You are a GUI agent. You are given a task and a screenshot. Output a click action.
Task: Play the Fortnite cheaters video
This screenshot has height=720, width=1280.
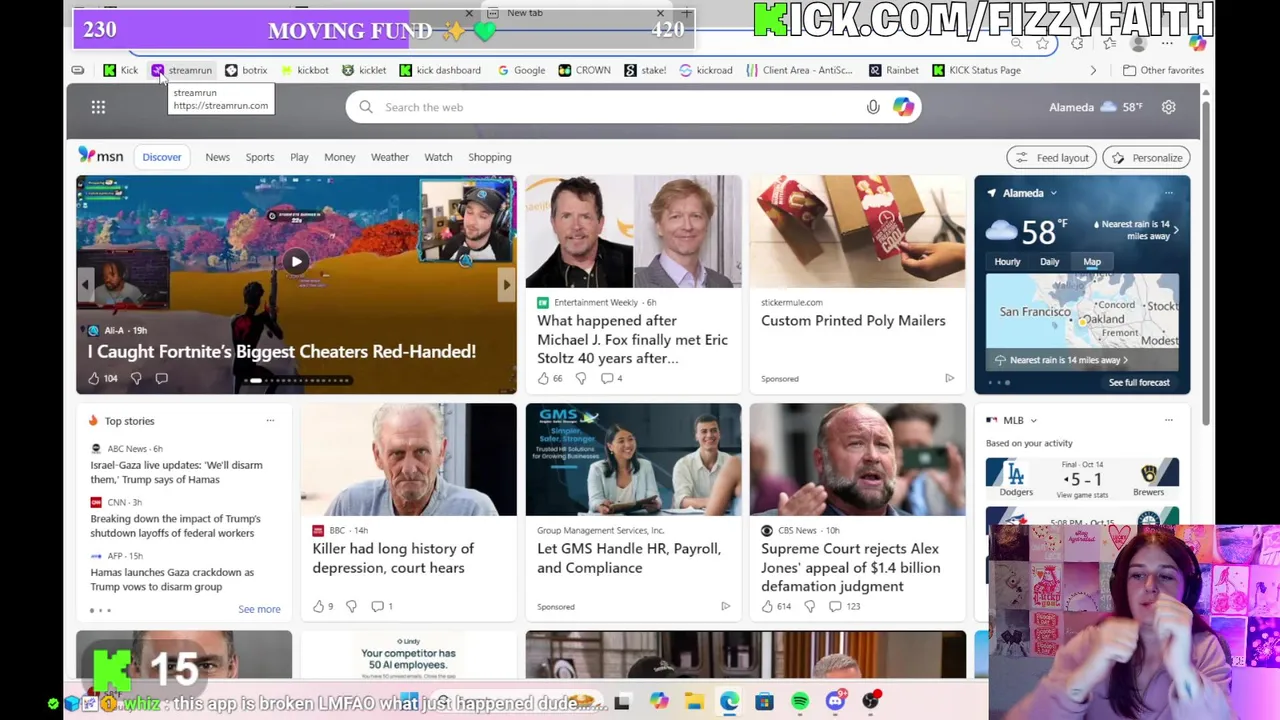(296, 262)
